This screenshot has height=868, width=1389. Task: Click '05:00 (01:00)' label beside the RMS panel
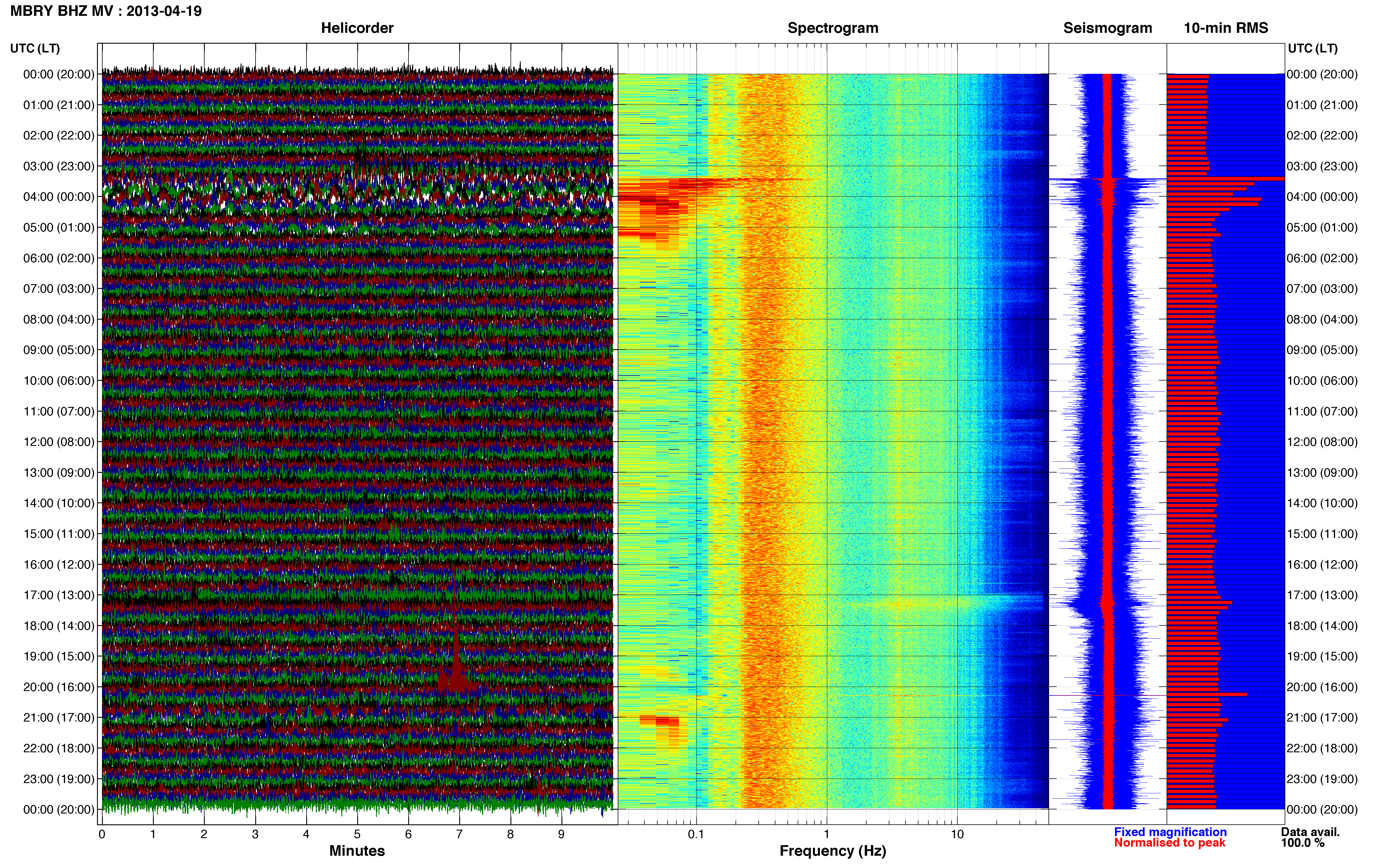[1322, 227]
